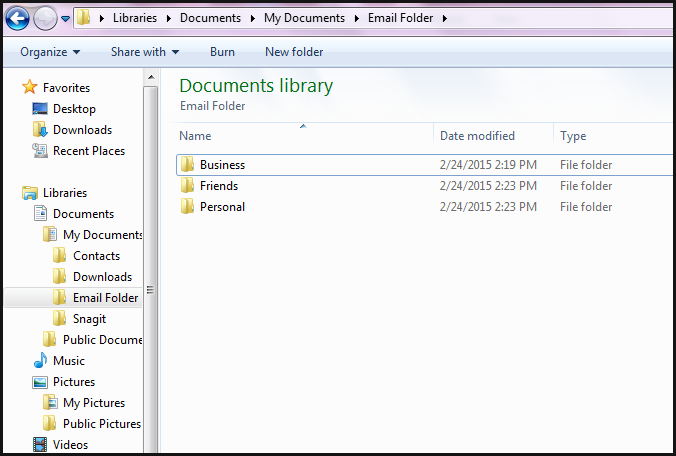676x456 pixels.
Task: Select the Friends folder icon
Action: (187, 186)
